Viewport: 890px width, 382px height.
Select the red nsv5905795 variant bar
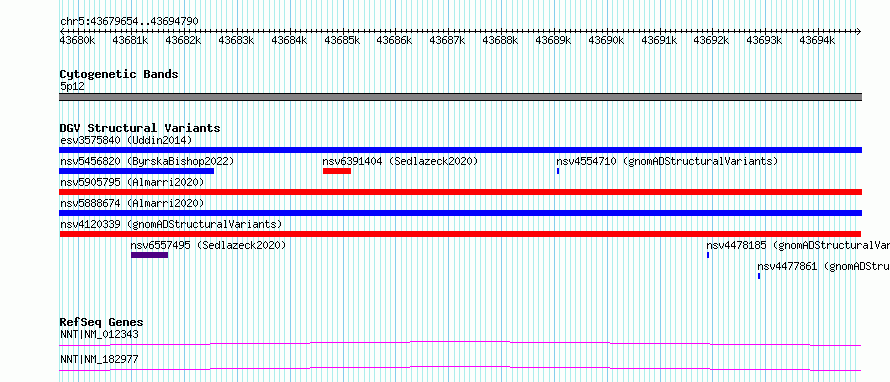point(460,192)
